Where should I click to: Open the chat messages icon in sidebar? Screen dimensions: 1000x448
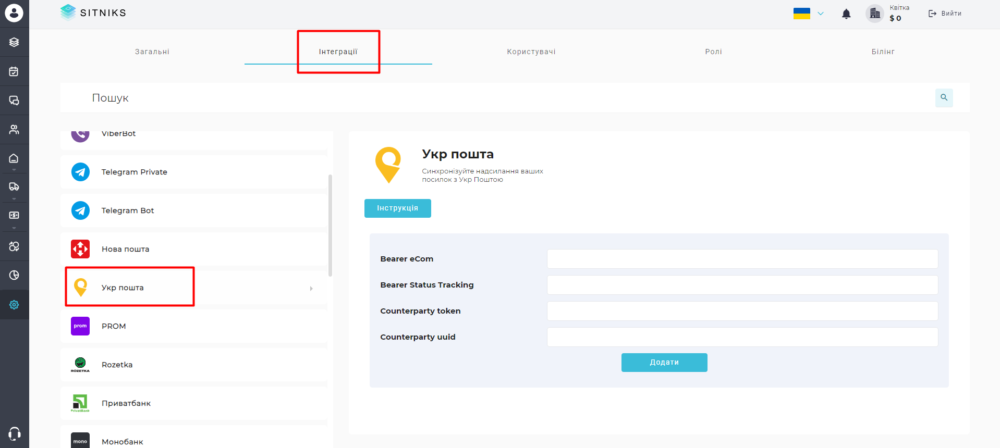click(x=14, y=100)
